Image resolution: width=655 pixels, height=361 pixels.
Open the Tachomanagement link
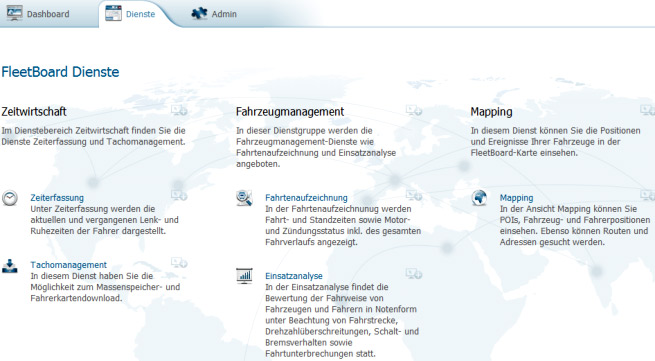[69, 265]
